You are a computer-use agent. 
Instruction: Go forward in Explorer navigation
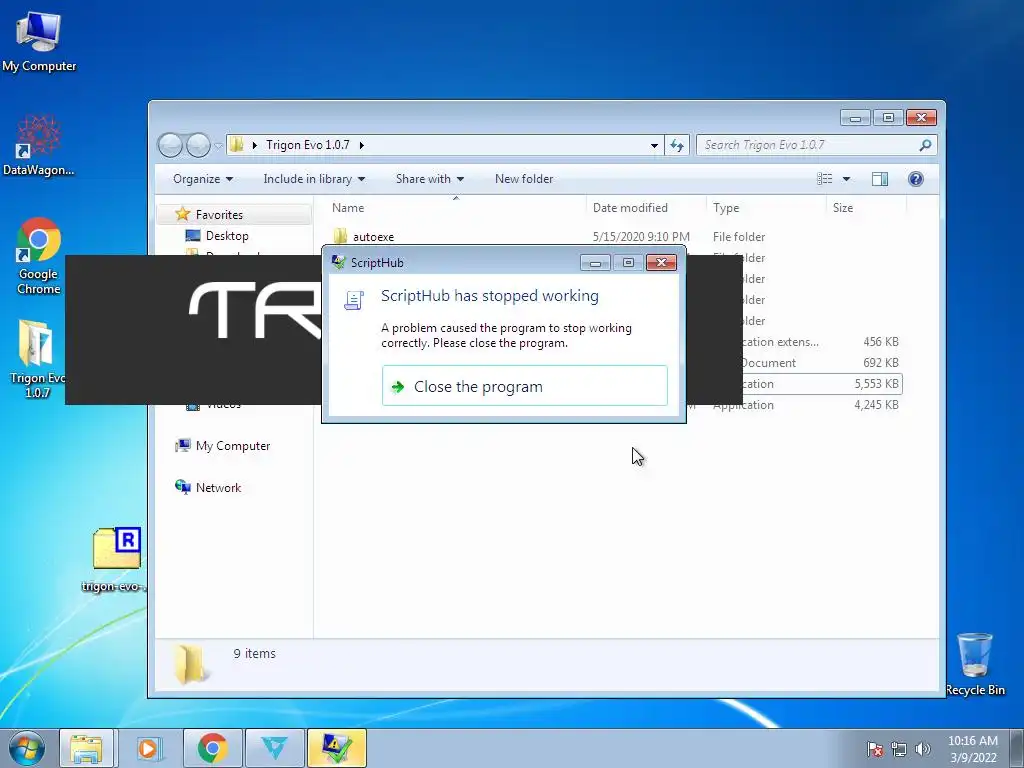tap(198, 145)
